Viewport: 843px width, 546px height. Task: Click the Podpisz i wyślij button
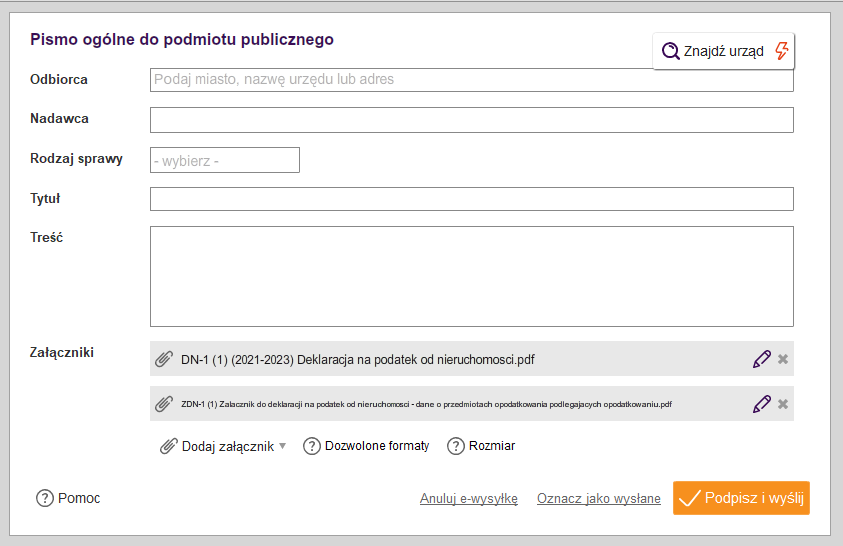coord(741,498)
